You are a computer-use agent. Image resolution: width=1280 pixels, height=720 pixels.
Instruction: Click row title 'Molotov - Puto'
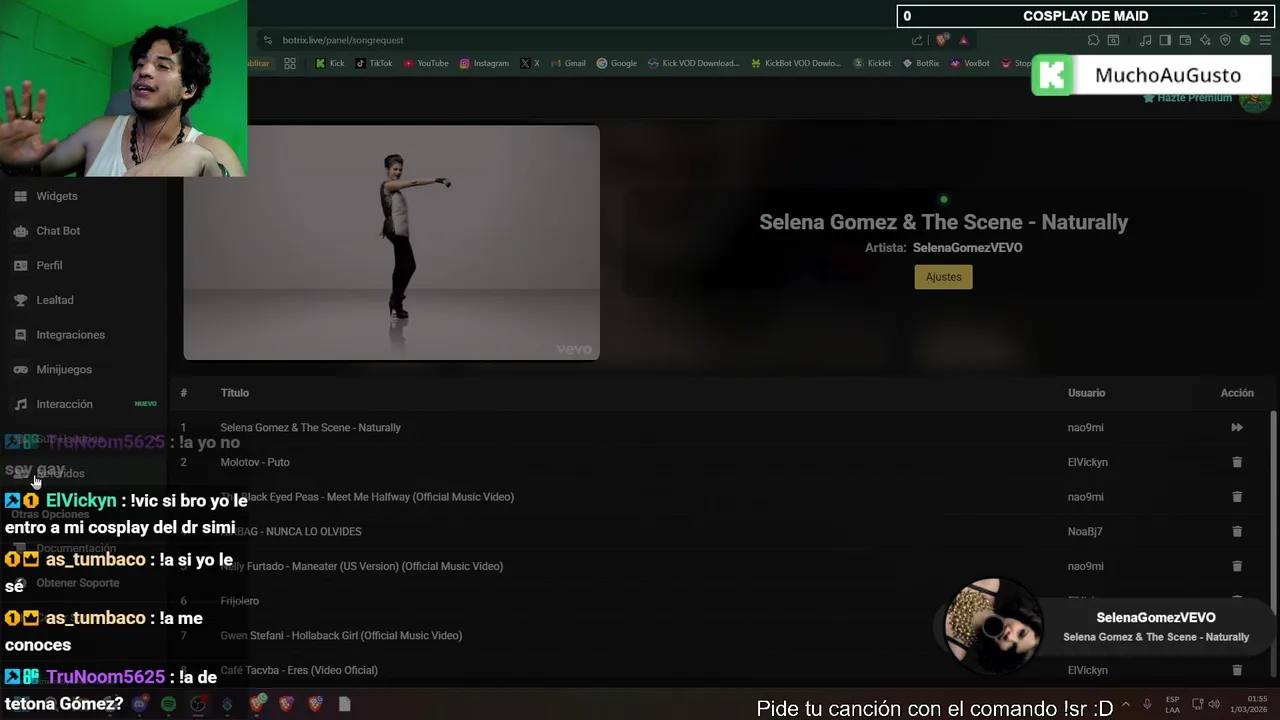click(255, 462)
